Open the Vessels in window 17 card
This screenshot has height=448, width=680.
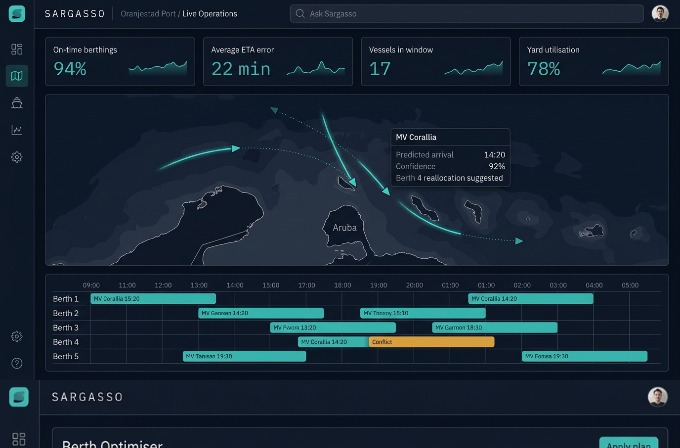(x=436, y=61)
